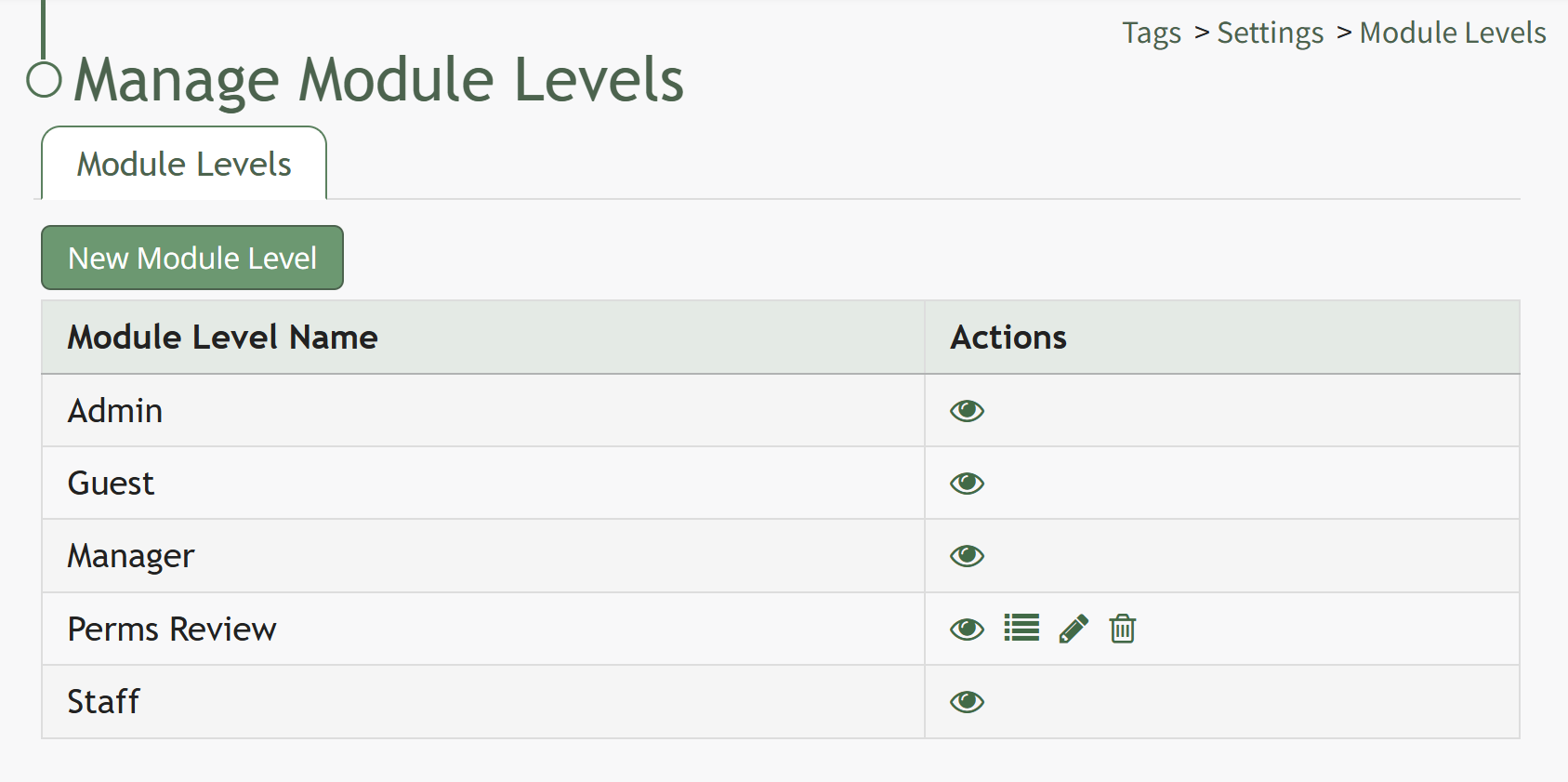This screenshot has width=1568, height=782.
Task: Click the Module Level Name column header
Action: point(223,337)
